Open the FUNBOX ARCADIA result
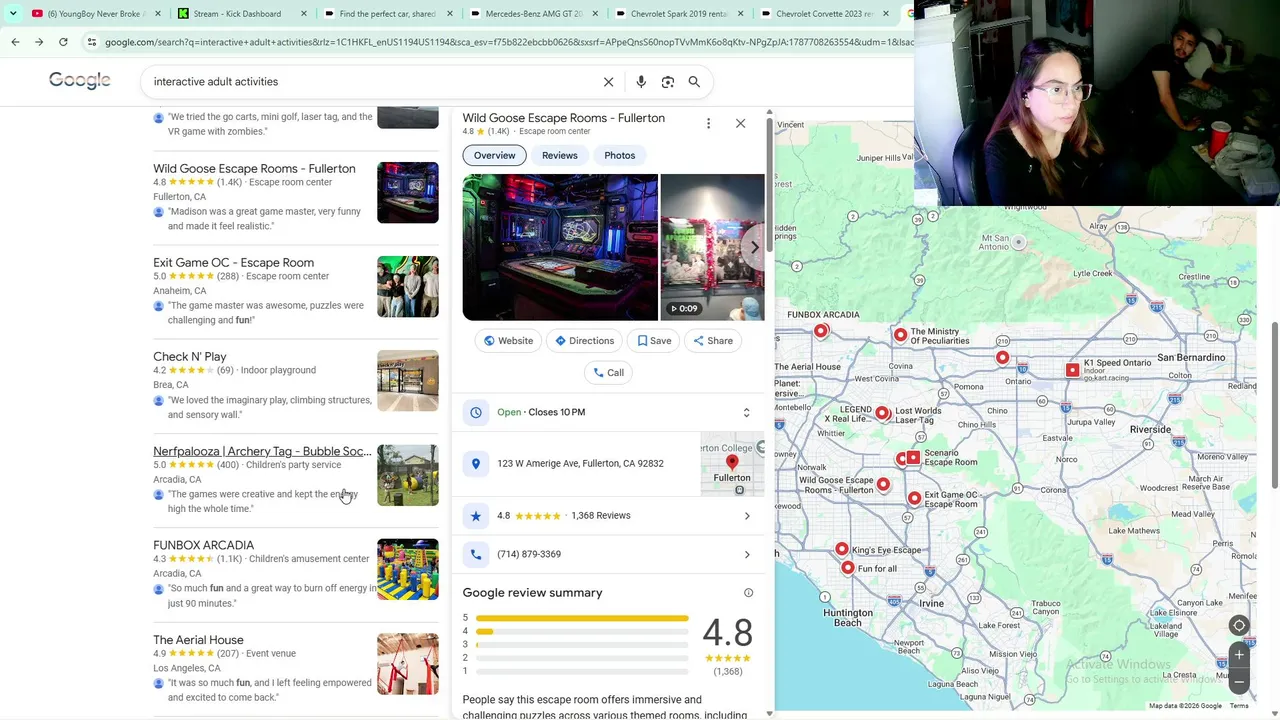 [x=203, y=546]
